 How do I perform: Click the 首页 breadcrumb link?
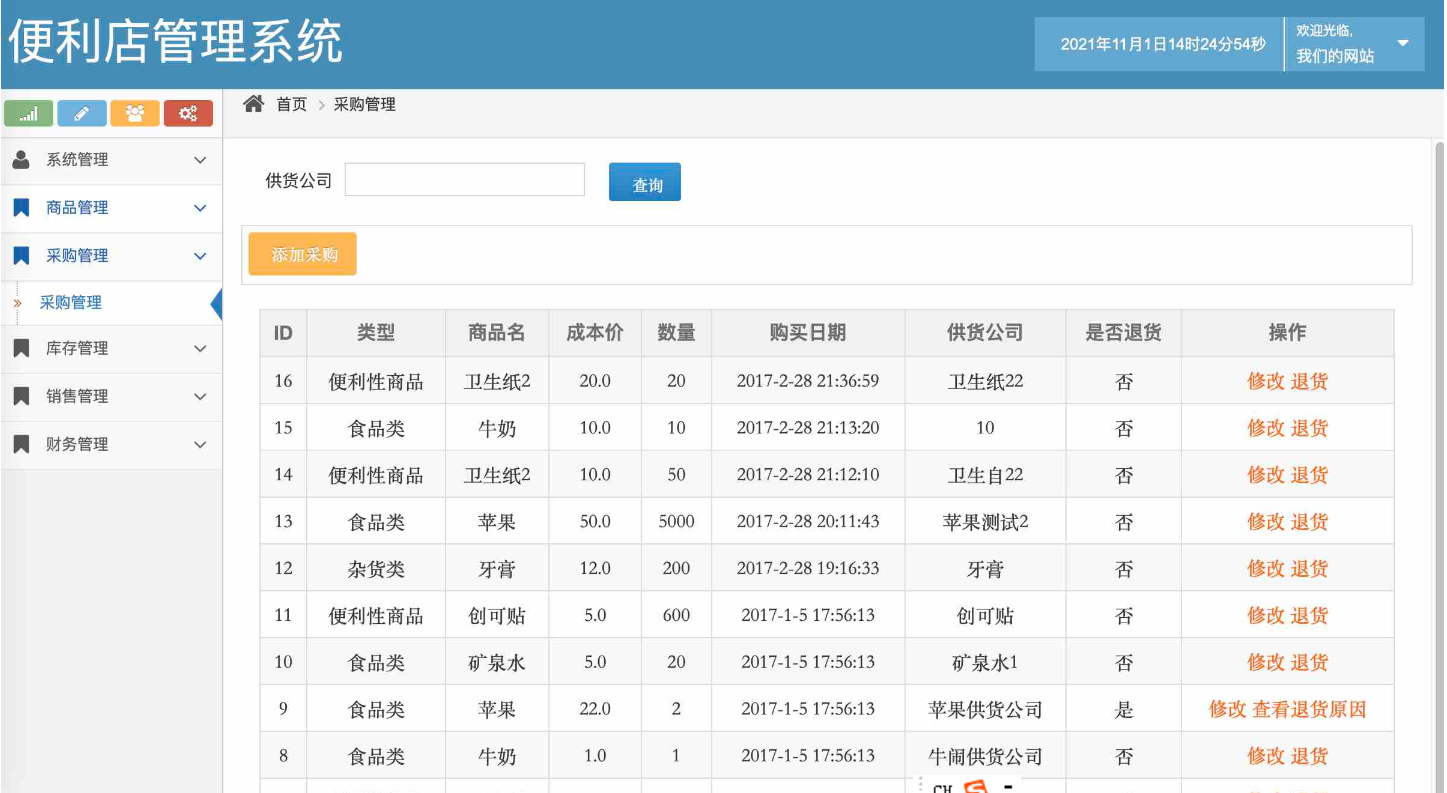(292, 104)
